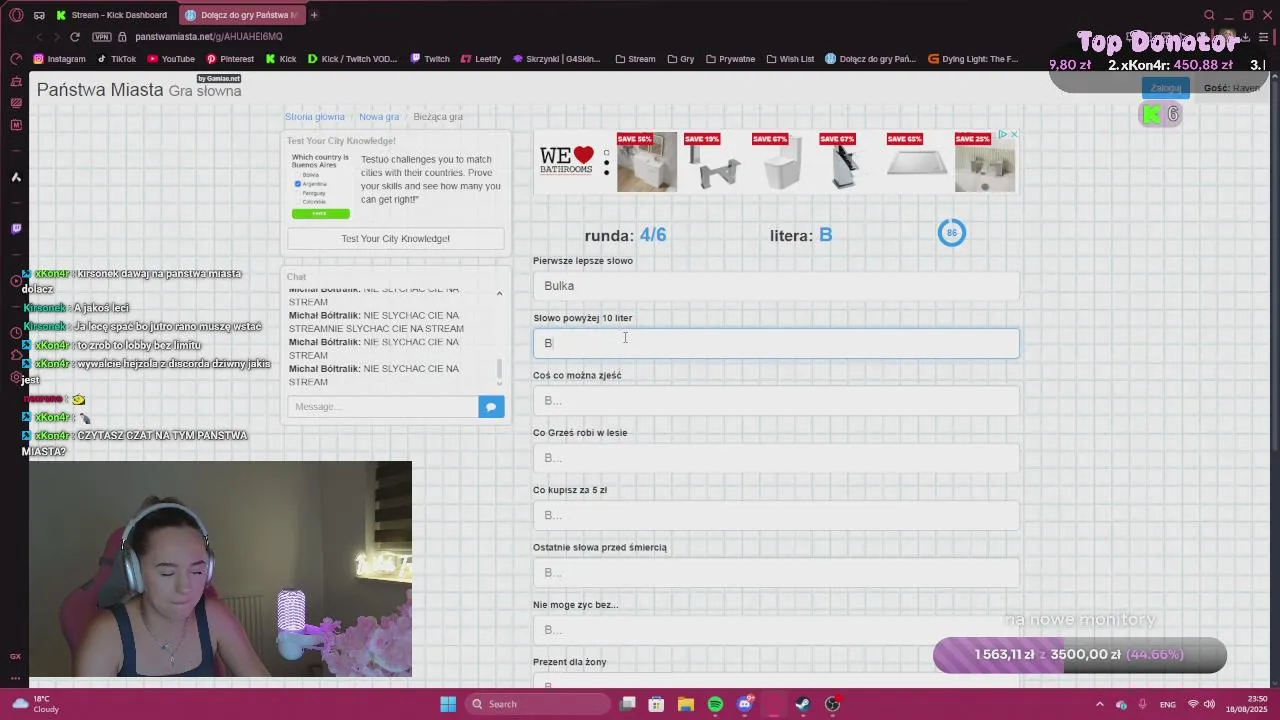
Task: Click Test Your City Knowledge button
Action: 396,238
